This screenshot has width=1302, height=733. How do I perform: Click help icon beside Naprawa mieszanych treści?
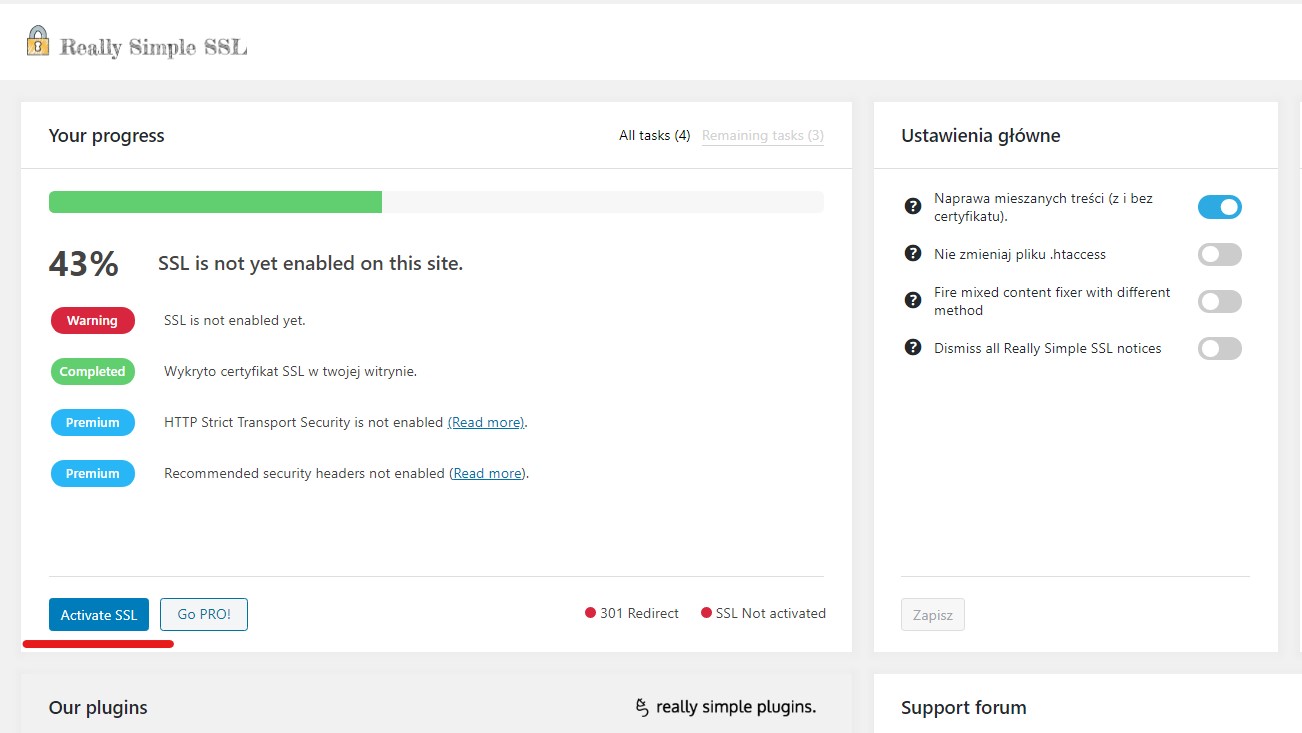tap(912, 206)
